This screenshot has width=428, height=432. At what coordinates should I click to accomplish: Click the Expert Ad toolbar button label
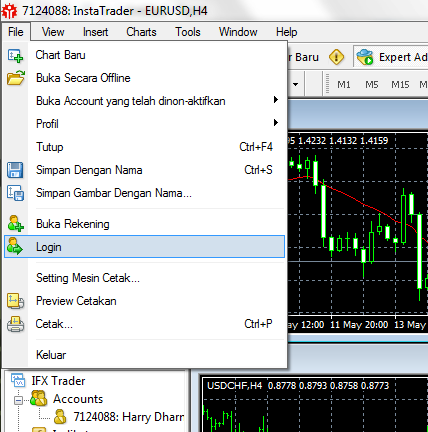(x=403, y=57)
